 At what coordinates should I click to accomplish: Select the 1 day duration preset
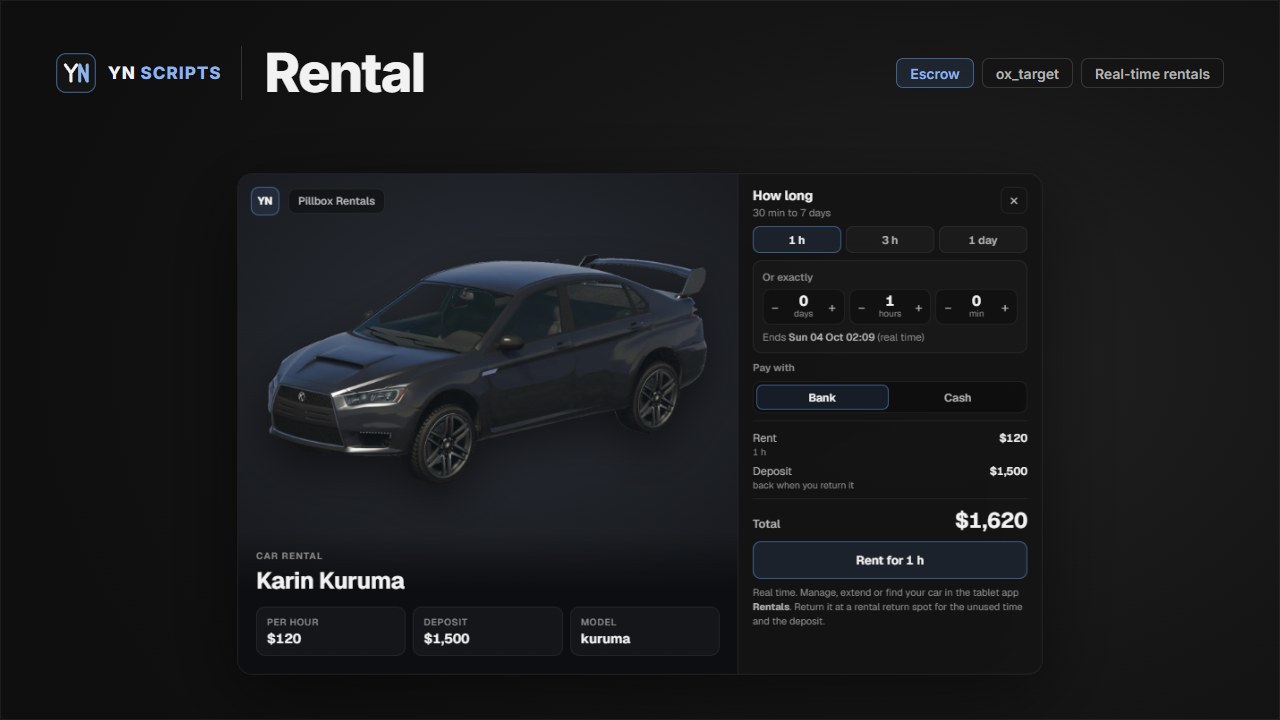(x=983, y=240)
